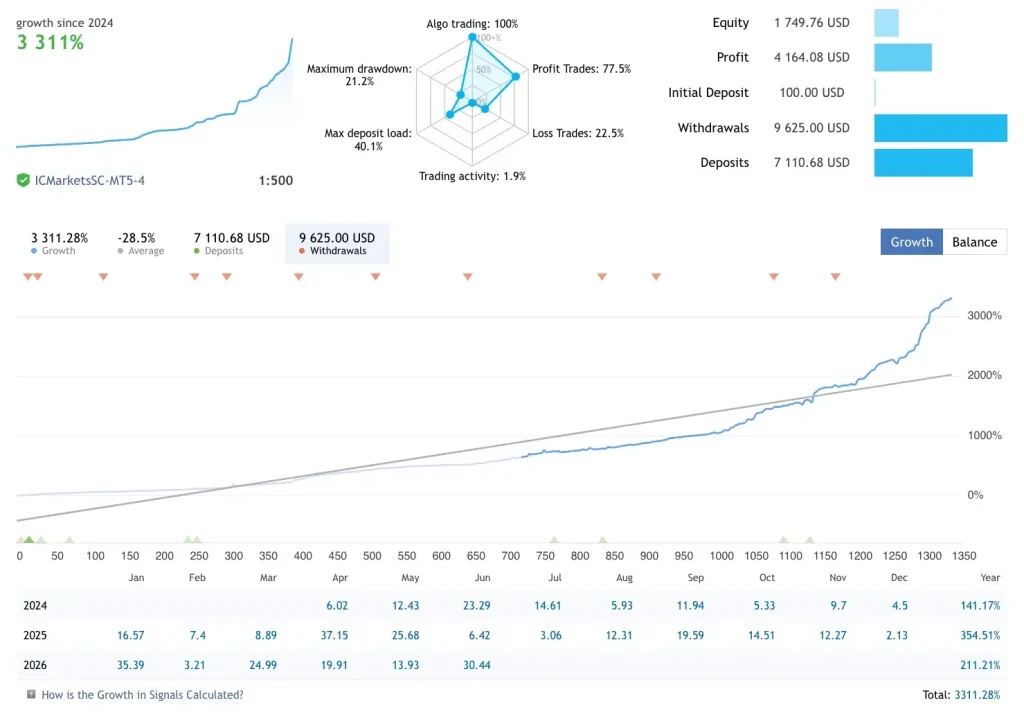Open How is the Growth in Signals Calculated link
The width and height of the screenshot is (1024, 712).
tap(142, 694)
